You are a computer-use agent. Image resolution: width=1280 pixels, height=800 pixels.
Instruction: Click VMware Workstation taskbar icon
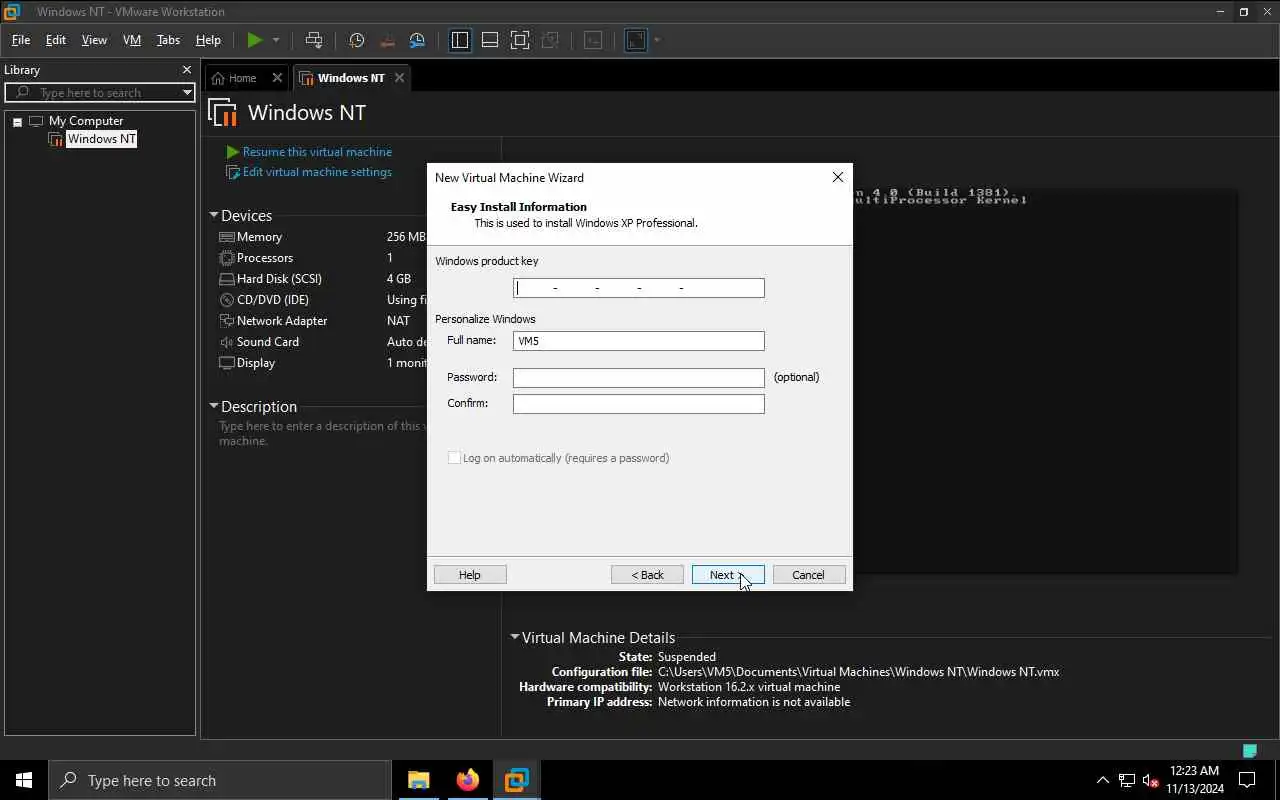[516, 780]
